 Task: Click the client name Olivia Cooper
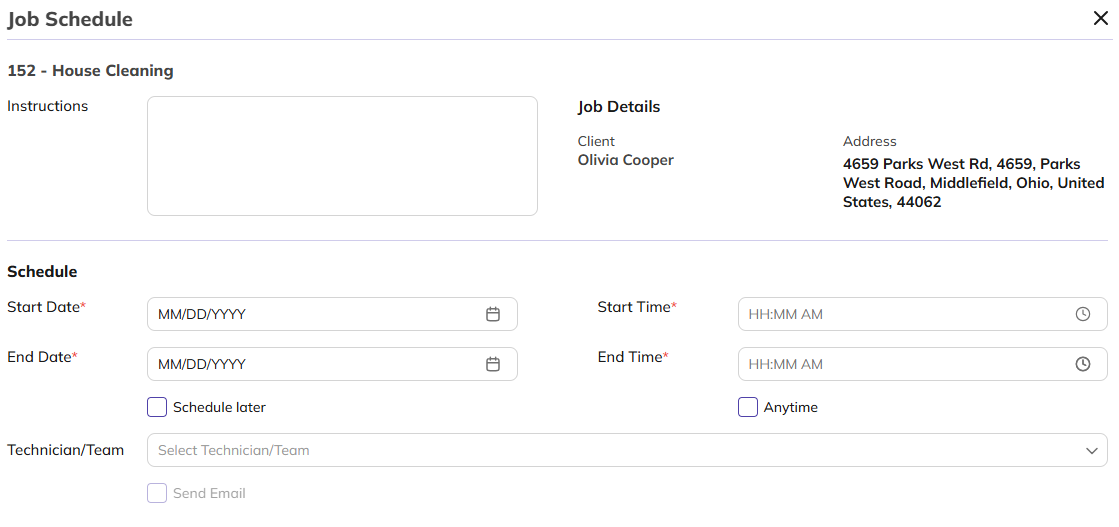pos(626,160)
